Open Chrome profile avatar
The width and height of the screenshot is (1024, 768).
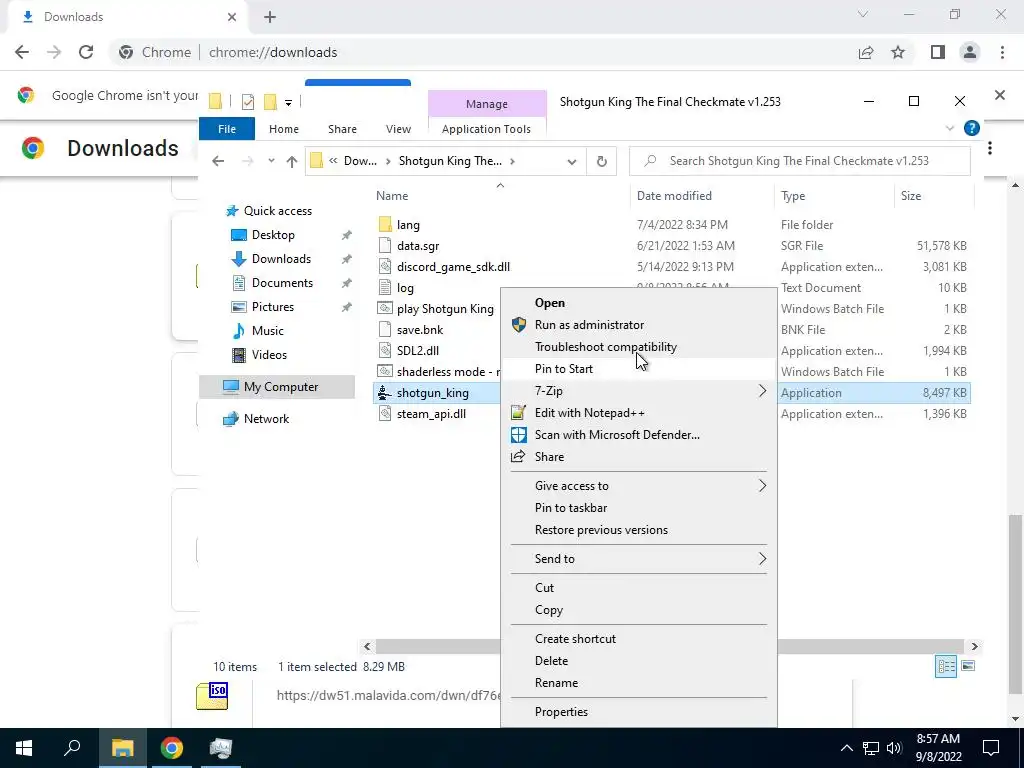pyautogui.click(x=970, y=52)
